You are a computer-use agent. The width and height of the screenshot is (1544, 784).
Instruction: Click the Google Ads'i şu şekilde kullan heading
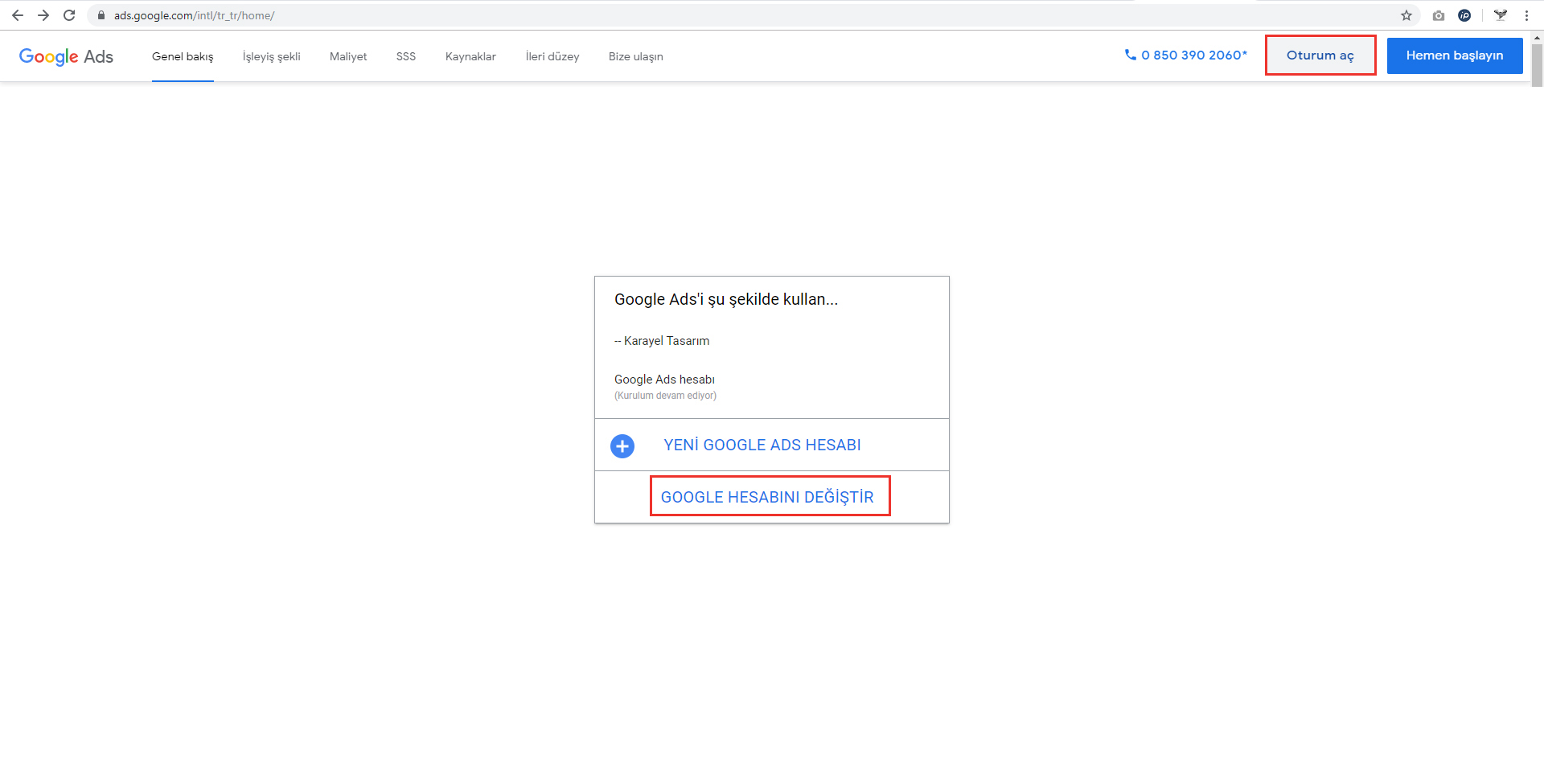pyautogui.click(x=726, y=299)
